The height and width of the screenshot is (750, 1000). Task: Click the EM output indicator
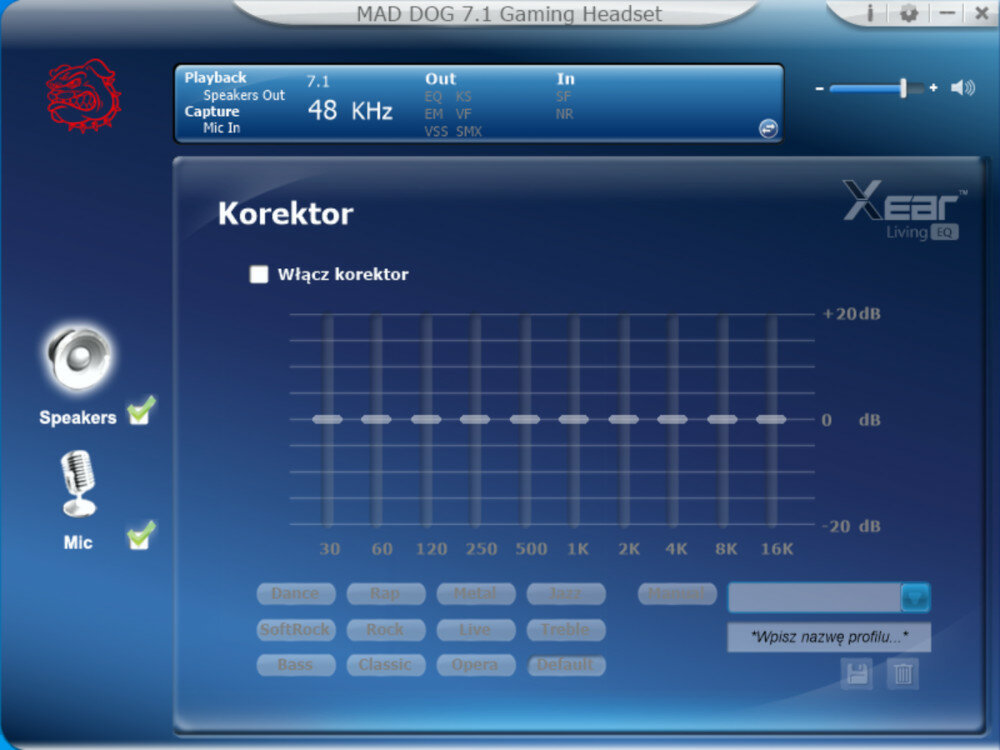[434, 114]
